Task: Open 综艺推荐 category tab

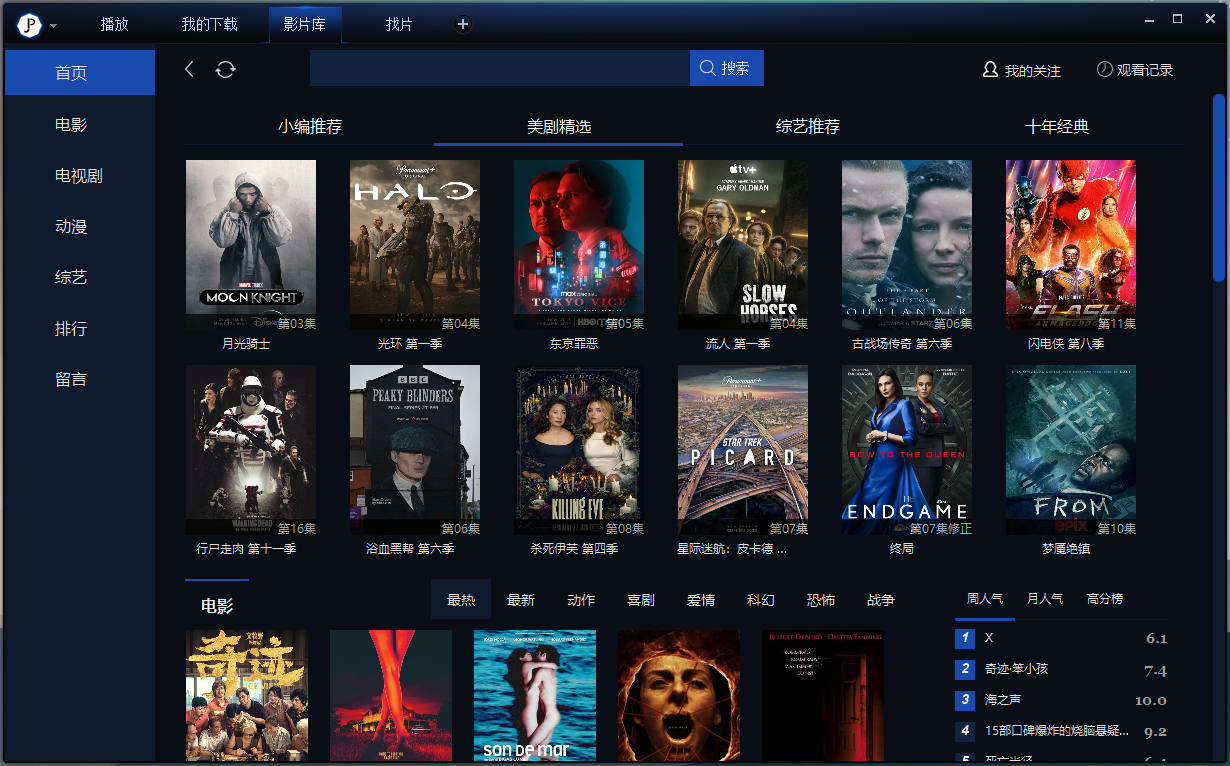Action: (x=808, y=127)
